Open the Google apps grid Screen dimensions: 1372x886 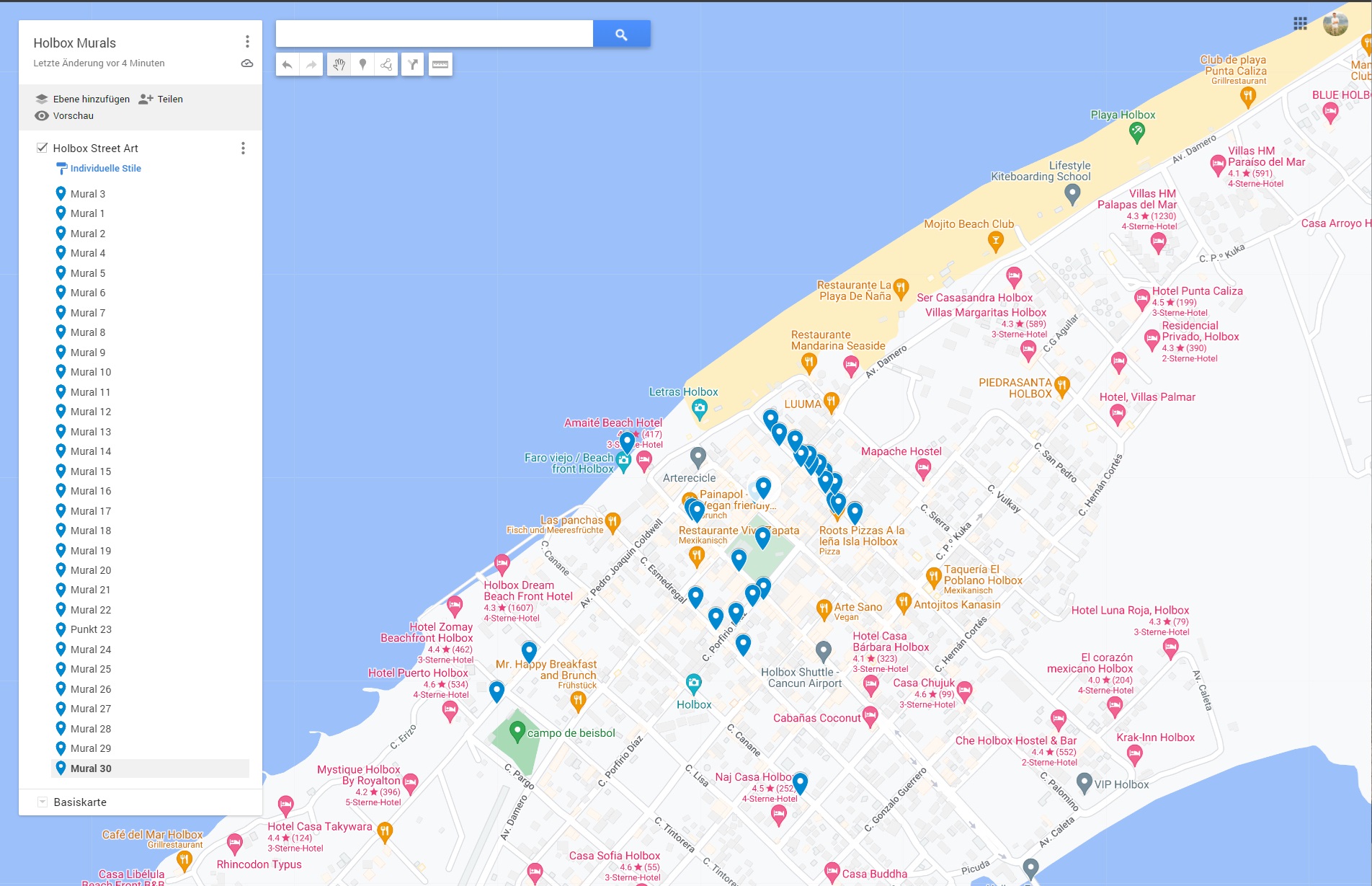pos(1300,24)
